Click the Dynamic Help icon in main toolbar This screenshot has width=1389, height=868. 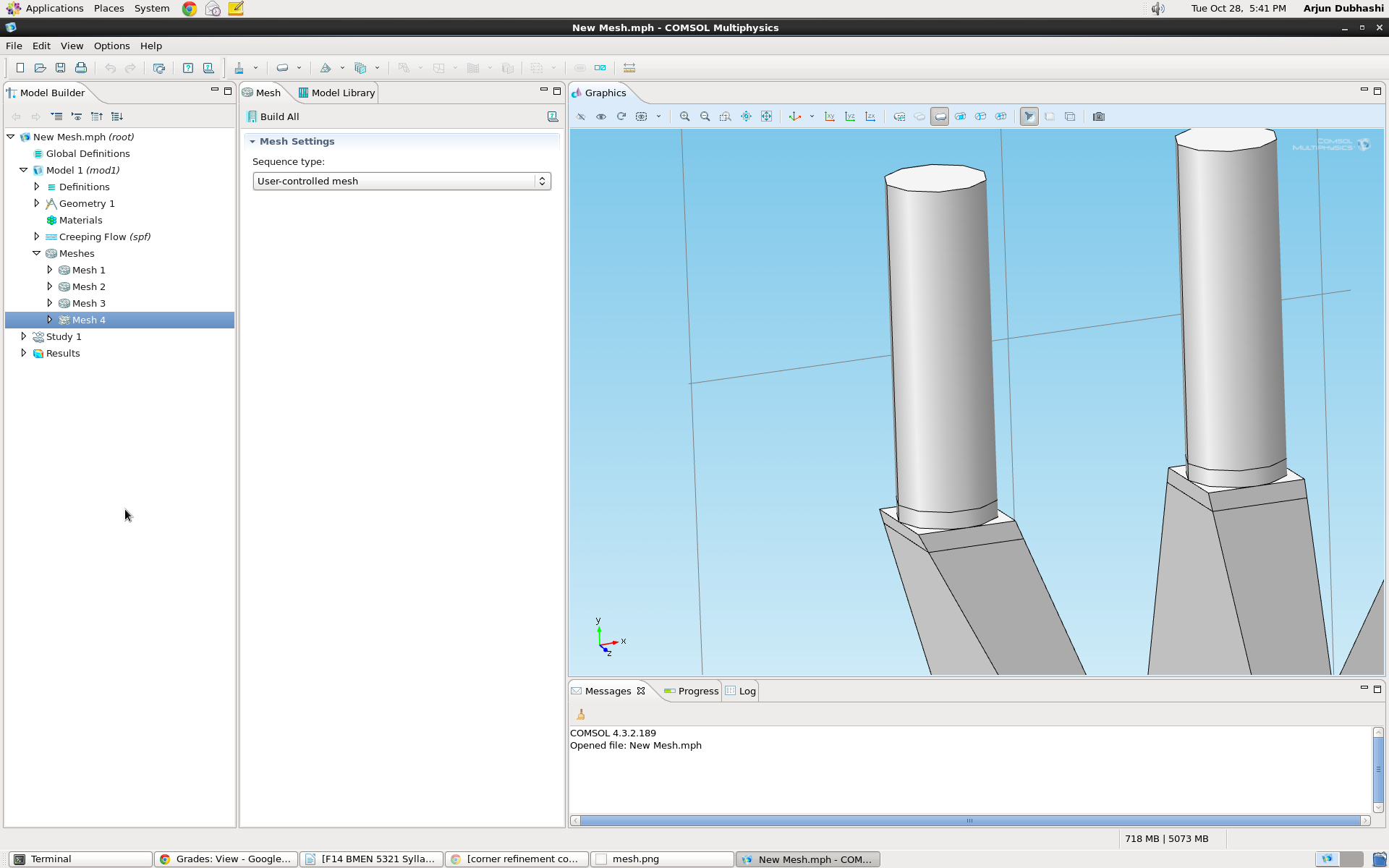(x=208, y=68)
